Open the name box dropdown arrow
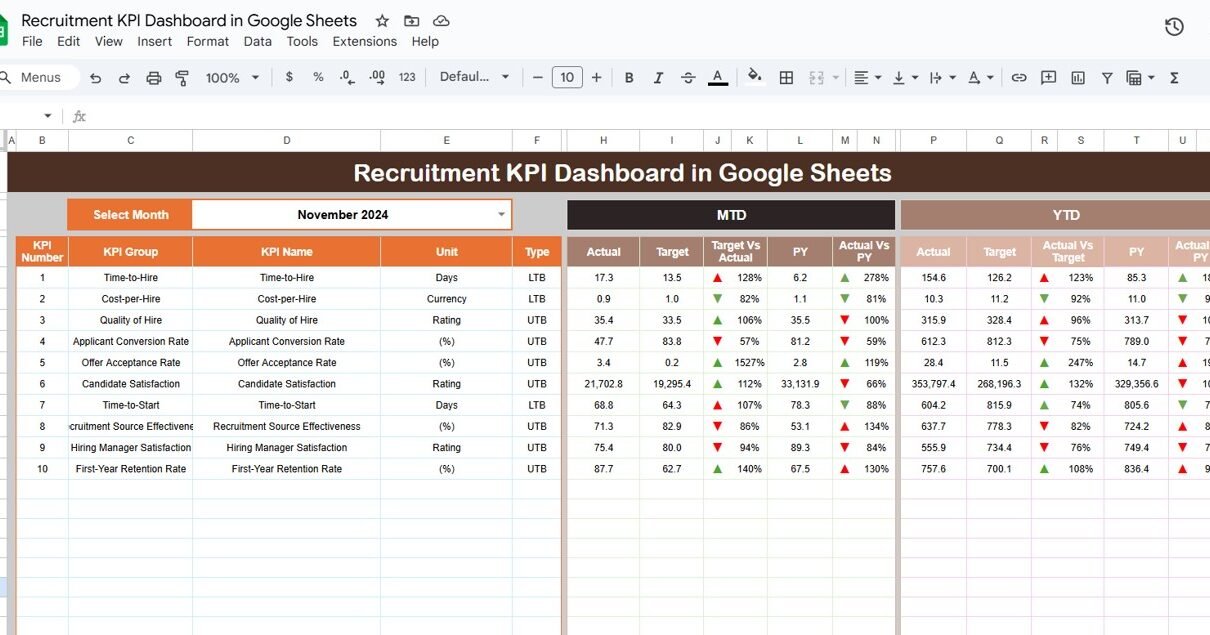This screenshot has width=1210, height=635. [47, 116]
